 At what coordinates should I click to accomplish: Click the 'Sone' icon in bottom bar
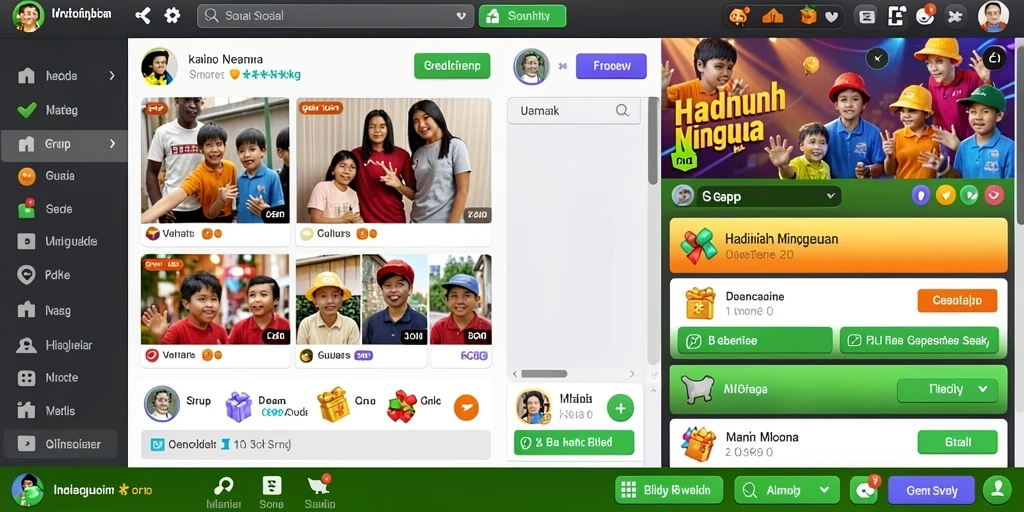click(272, 485)
